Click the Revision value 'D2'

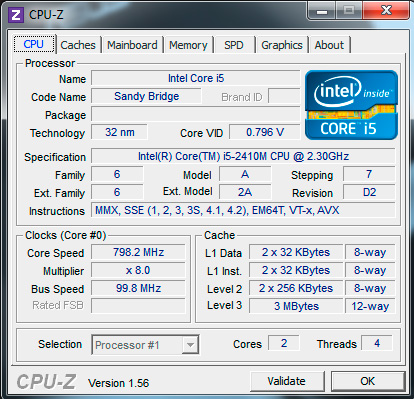[369, 192]
